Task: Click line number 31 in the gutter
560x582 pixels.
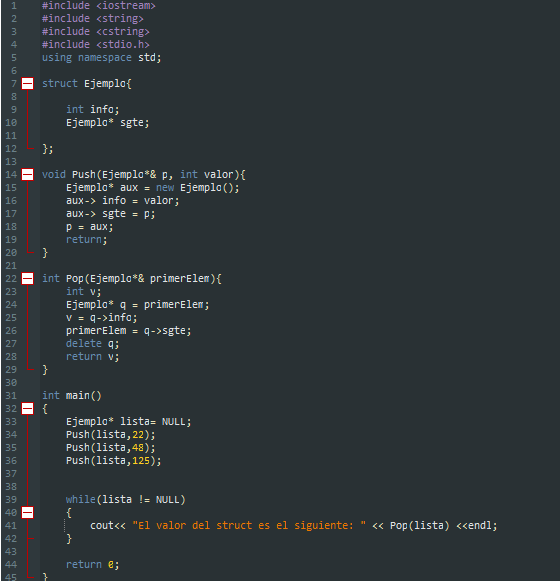Action: [x=11, y=396]
